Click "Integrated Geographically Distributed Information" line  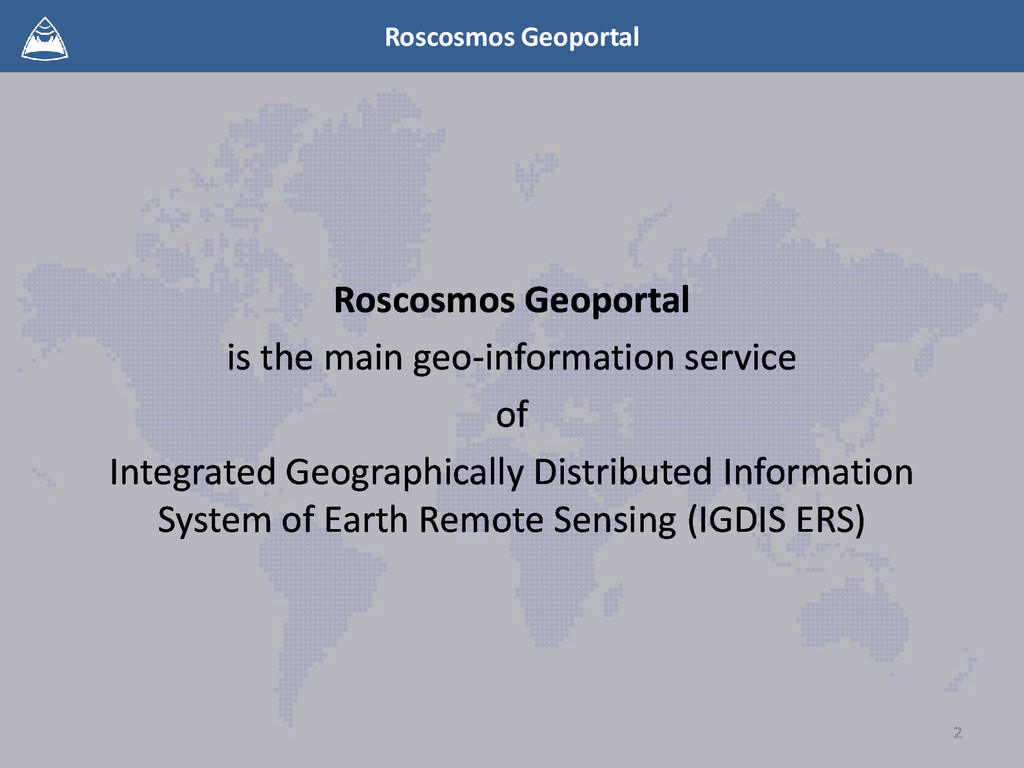click(511, 472)
